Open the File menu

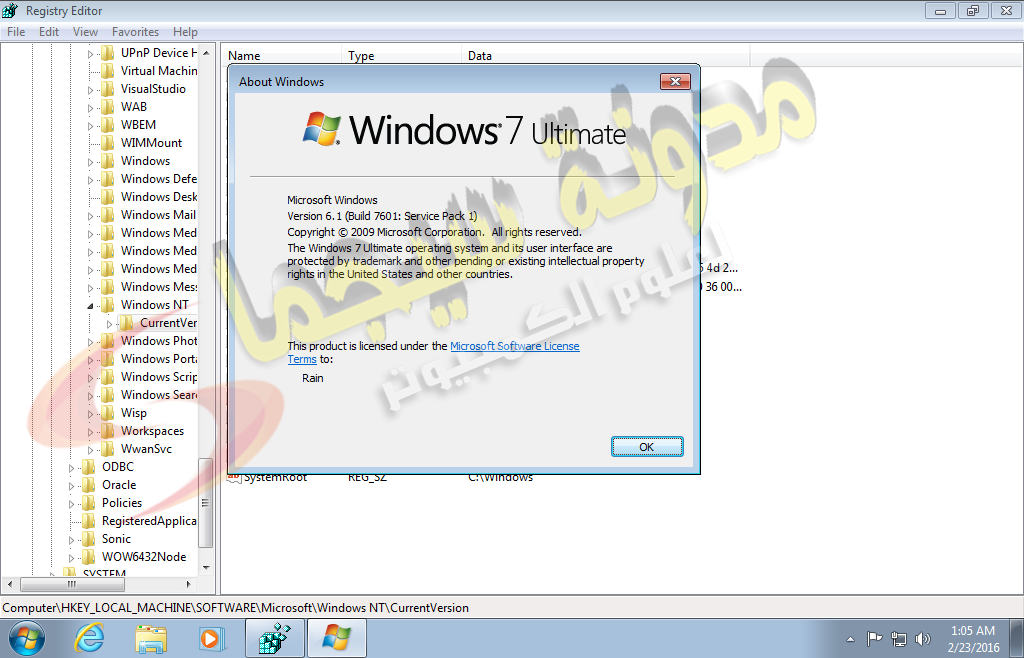click(x=16, y=32)
